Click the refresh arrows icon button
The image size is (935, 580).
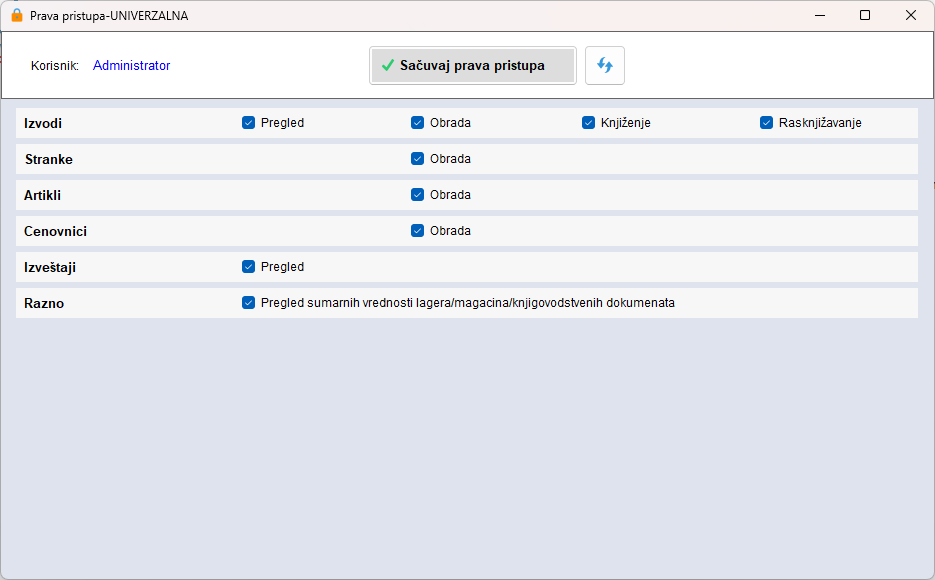click(605, 66)
